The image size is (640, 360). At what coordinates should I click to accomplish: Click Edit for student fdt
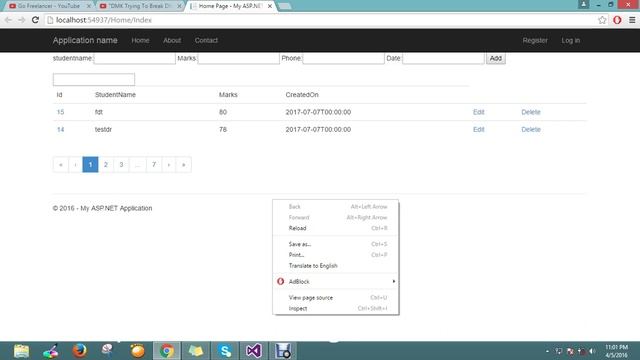coord(478,112)
